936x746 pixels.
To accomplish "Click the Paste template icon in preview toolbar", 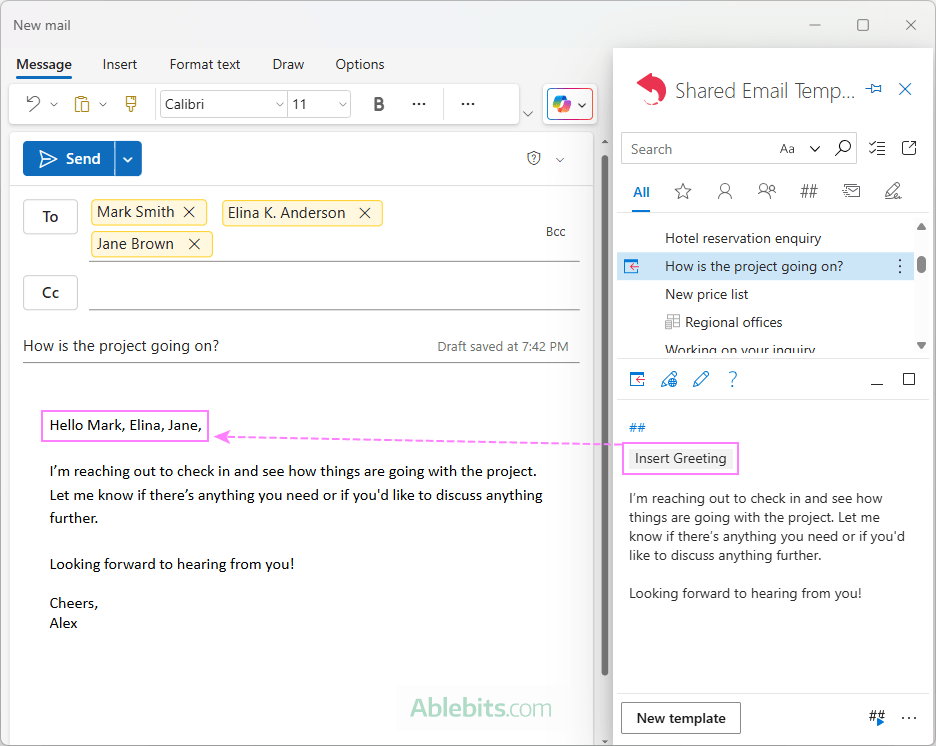I will coord(637,379).
